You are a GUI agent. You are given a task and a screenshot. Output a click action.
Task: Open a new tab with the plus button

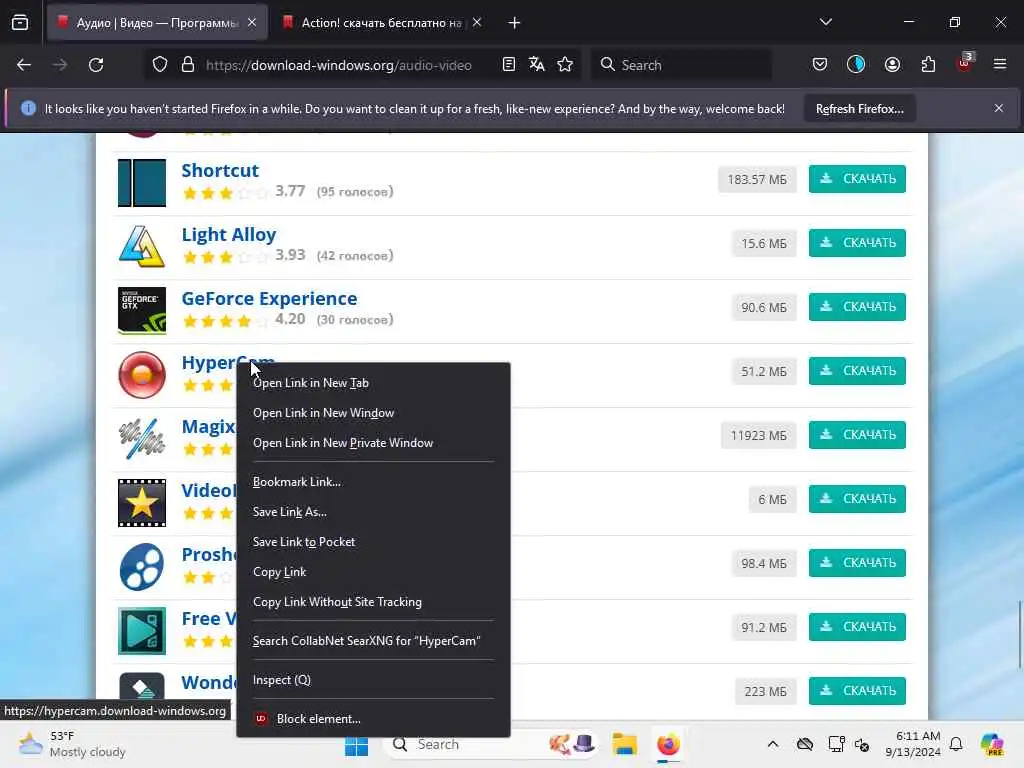514,23
